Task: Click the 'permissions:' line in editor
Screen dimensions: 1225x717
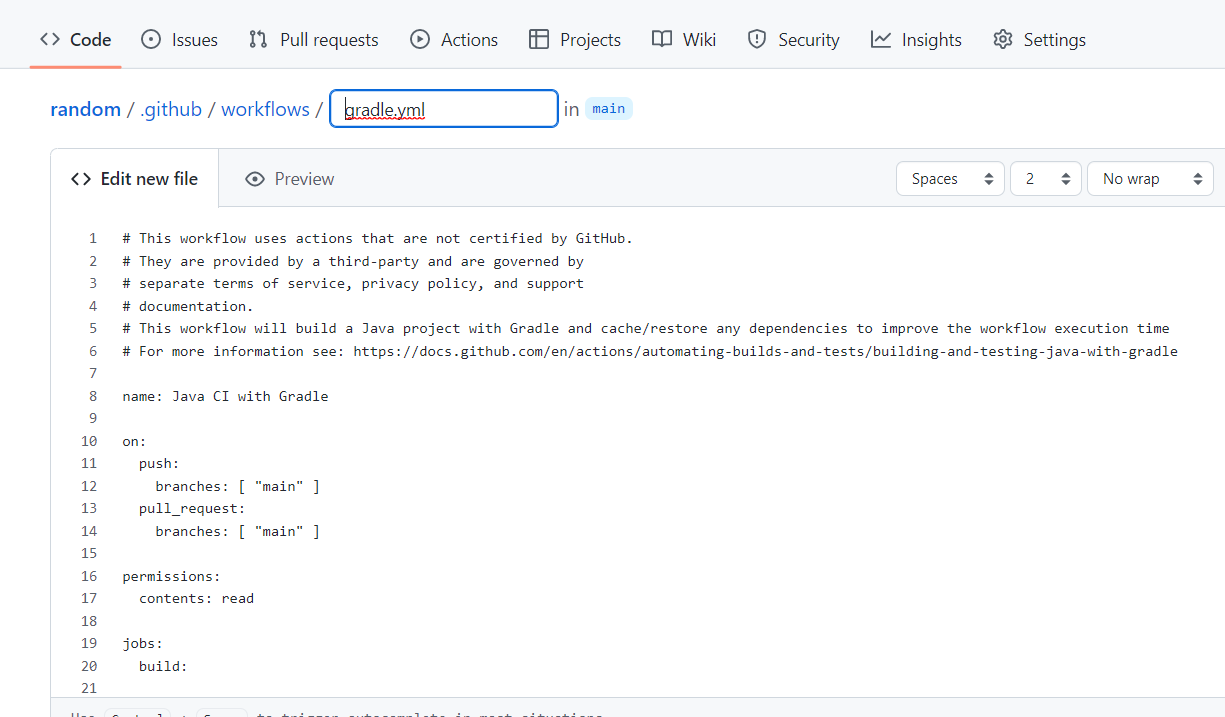Action: pos(171,576)
